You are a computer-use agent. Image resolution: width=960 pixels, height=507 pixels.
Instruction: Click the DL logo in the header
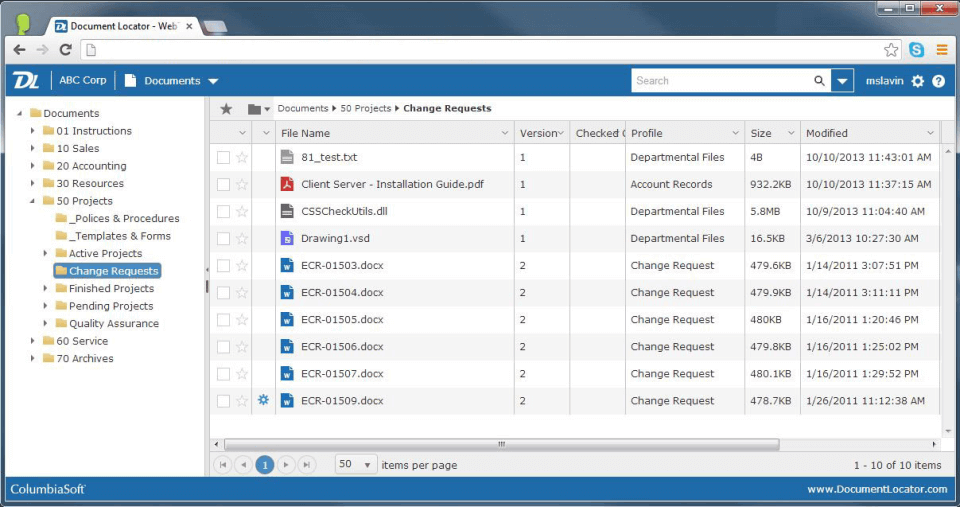tap(24, 81)
